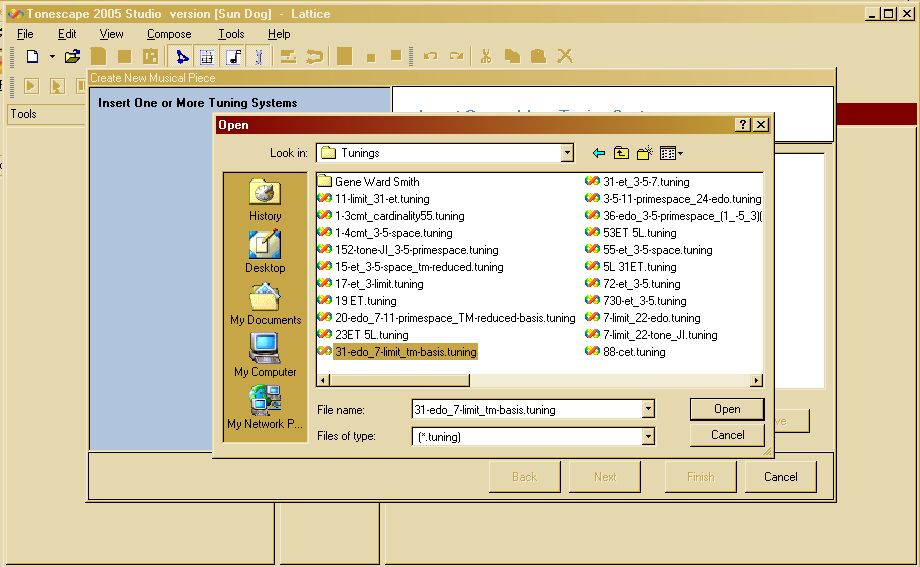Click the file list horizontal scrollbar thumb

click(399, 380)
